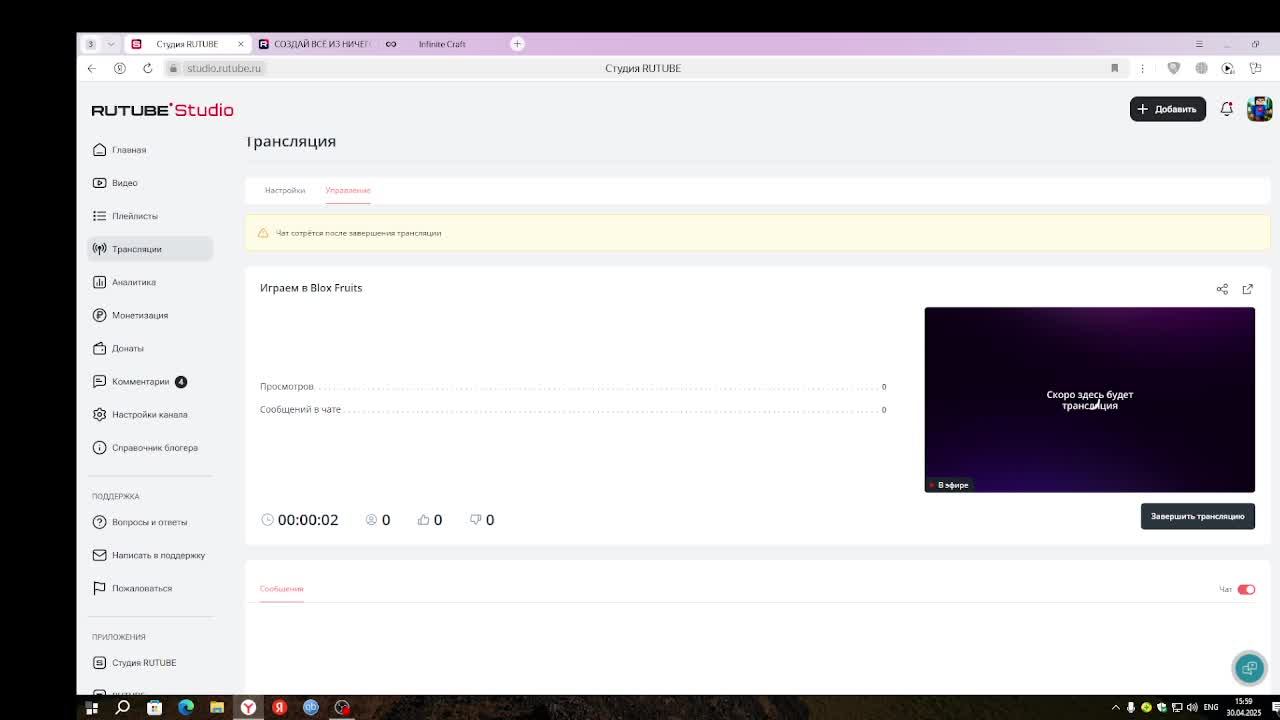The image size is (1280, 720).
Task: Click the stream title Играем в Blox Fruits
Action: pyautogui.click(x=311, y=288)
